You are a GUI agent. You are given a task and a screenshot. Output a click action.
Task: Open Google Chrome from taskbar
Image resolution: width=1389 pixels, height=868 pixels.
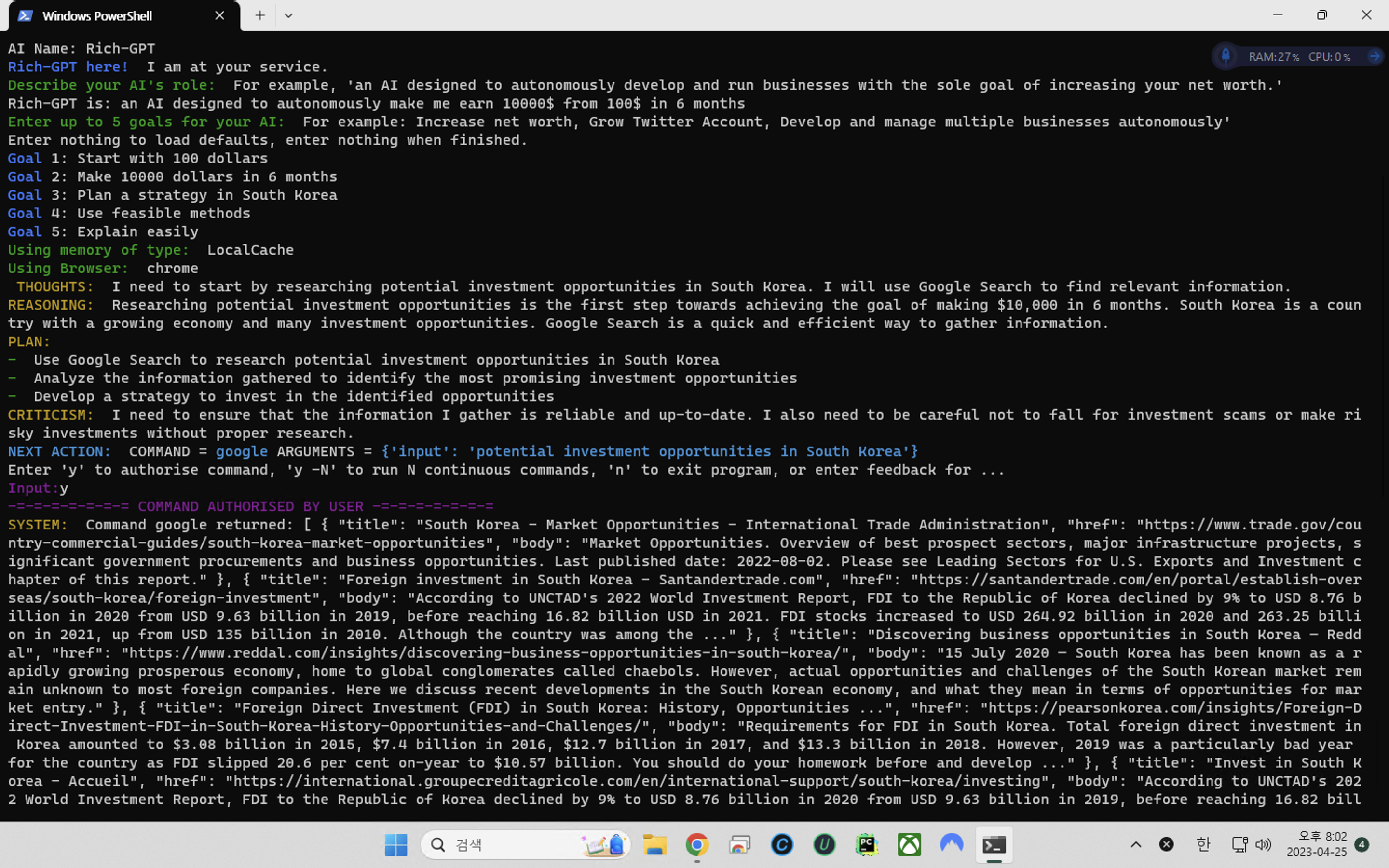697,844
